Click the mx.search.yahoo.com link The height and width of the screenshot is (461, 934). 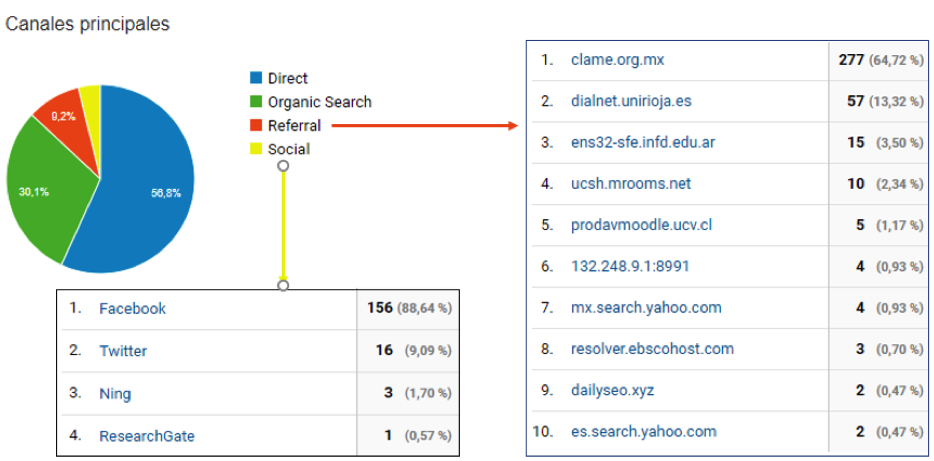click(645, 308)
